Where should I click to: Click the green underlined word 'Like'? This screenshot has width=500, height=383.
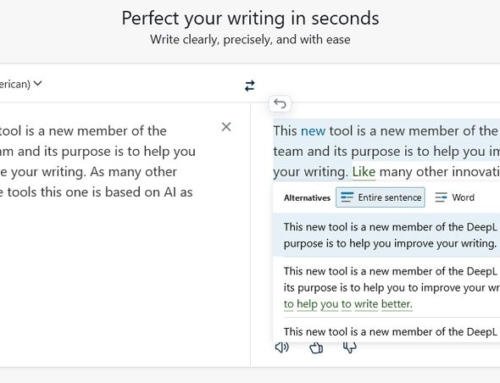(364, 172)
